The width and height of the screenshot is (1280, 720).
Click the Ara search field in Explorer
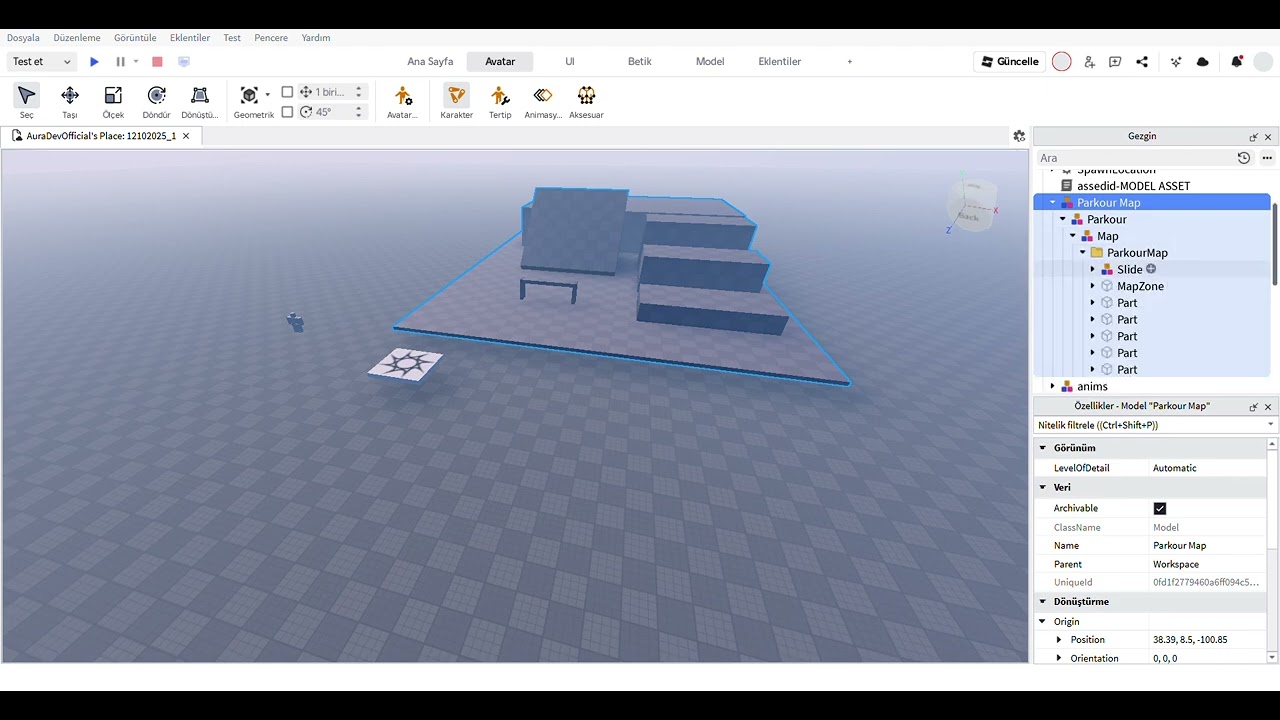pyautogui.click(x=1134, y=158)
